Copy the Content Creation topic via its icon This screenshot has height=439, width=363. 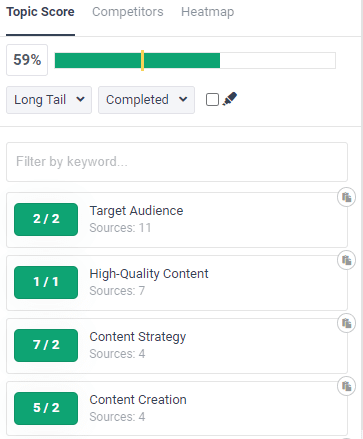coord(346,386)
